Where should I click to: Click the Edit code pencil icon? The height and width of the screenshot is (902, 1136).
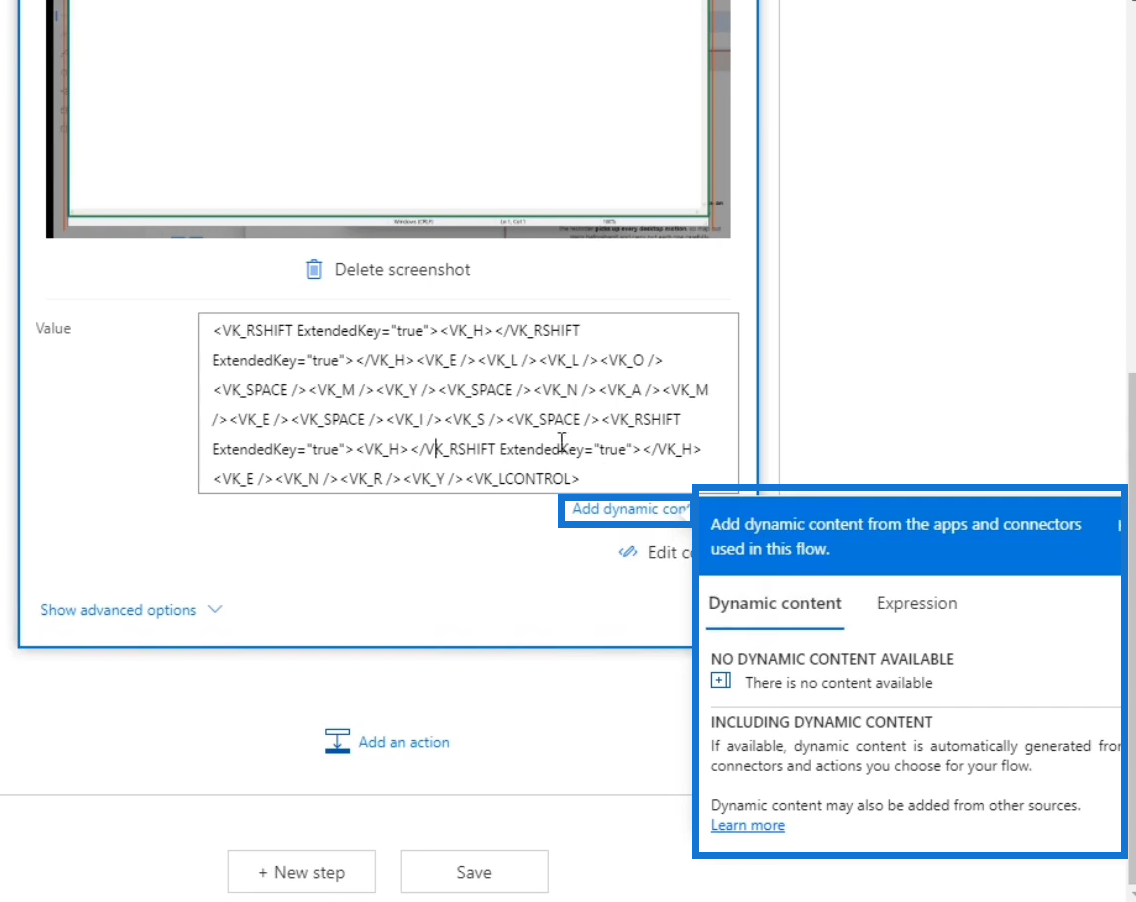(628, 552)
